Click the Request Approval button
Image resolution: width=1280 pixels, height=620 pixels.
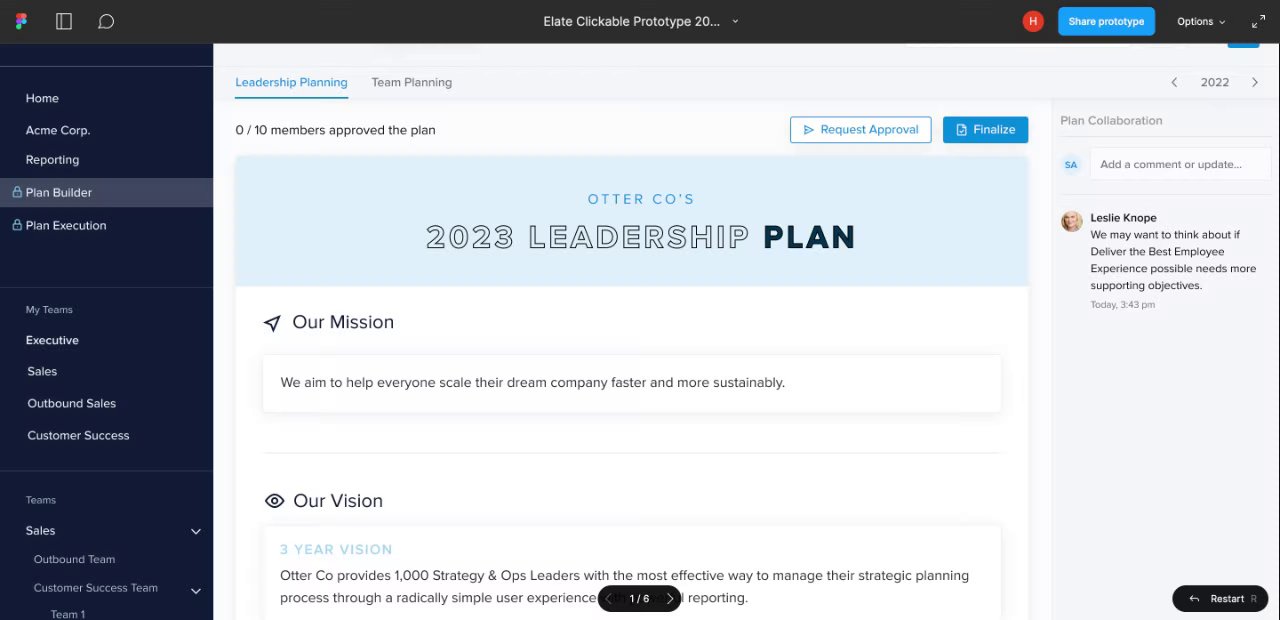click(x=860, y=130)
